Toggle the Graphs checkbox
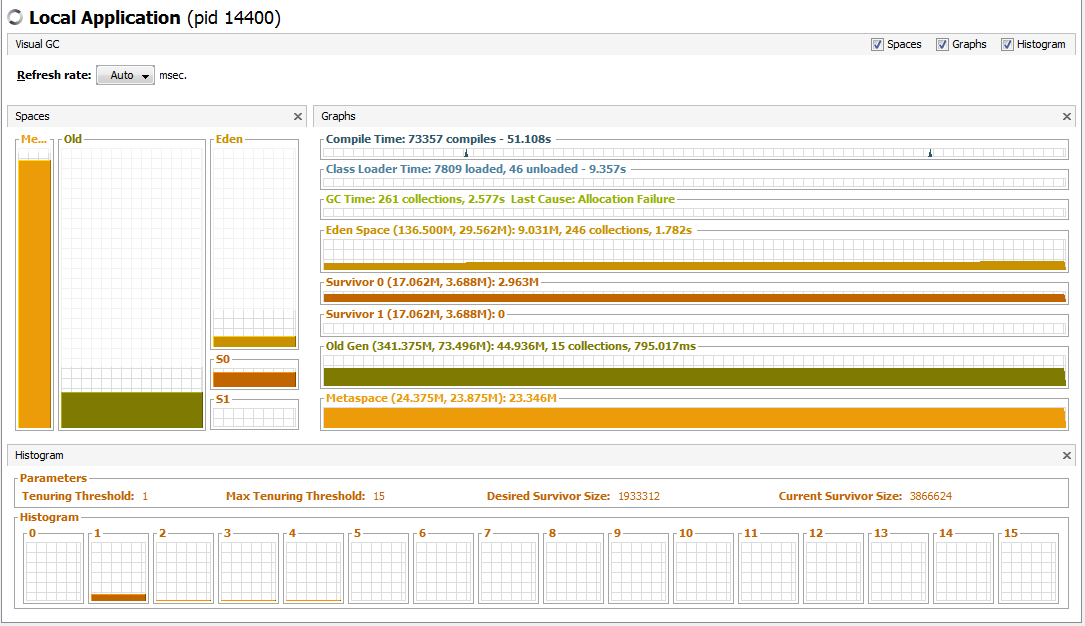The width and height of the screenshot is (1085, 626). pos(942,44)
